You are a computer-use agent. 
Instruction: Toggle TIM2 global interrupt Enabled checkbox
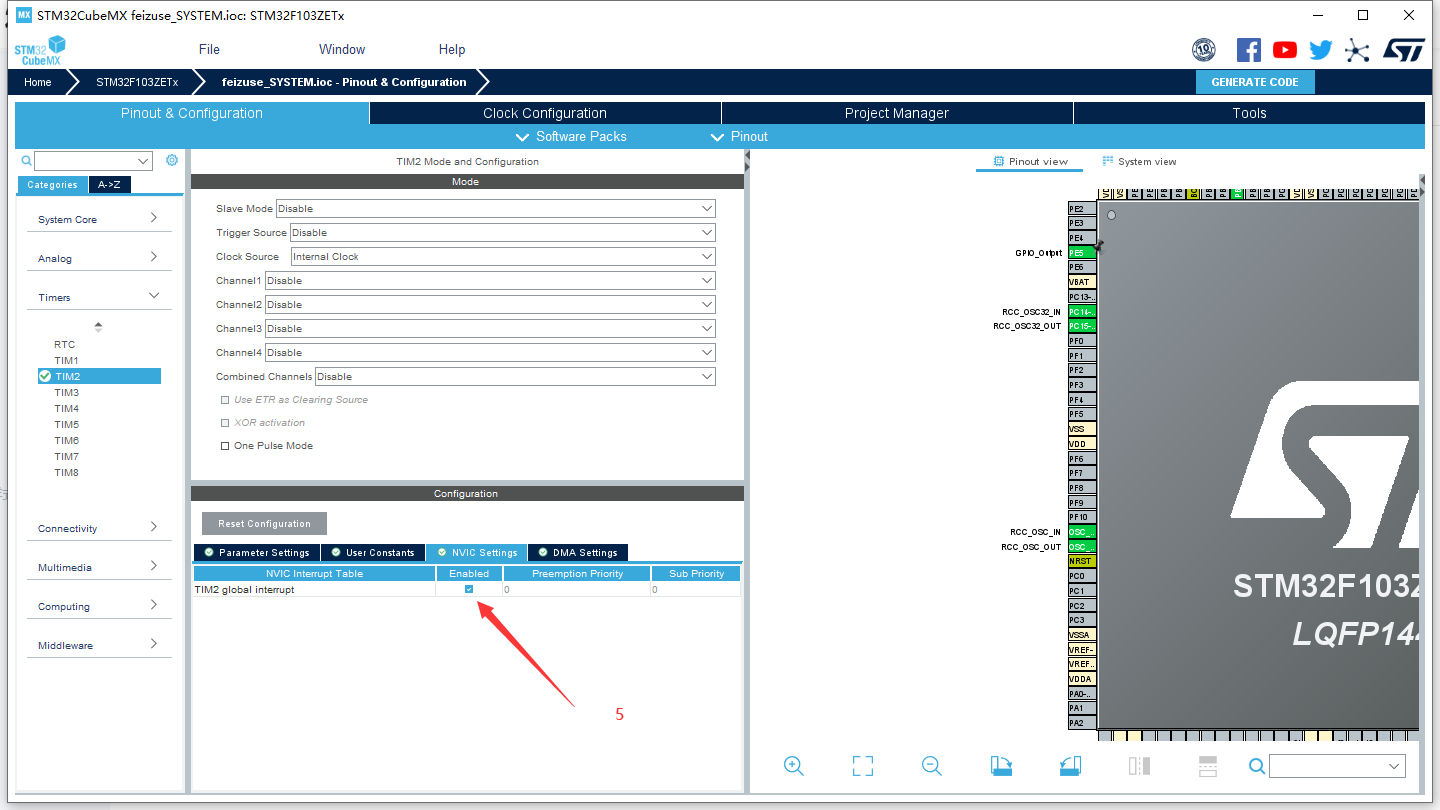[469, 590]
